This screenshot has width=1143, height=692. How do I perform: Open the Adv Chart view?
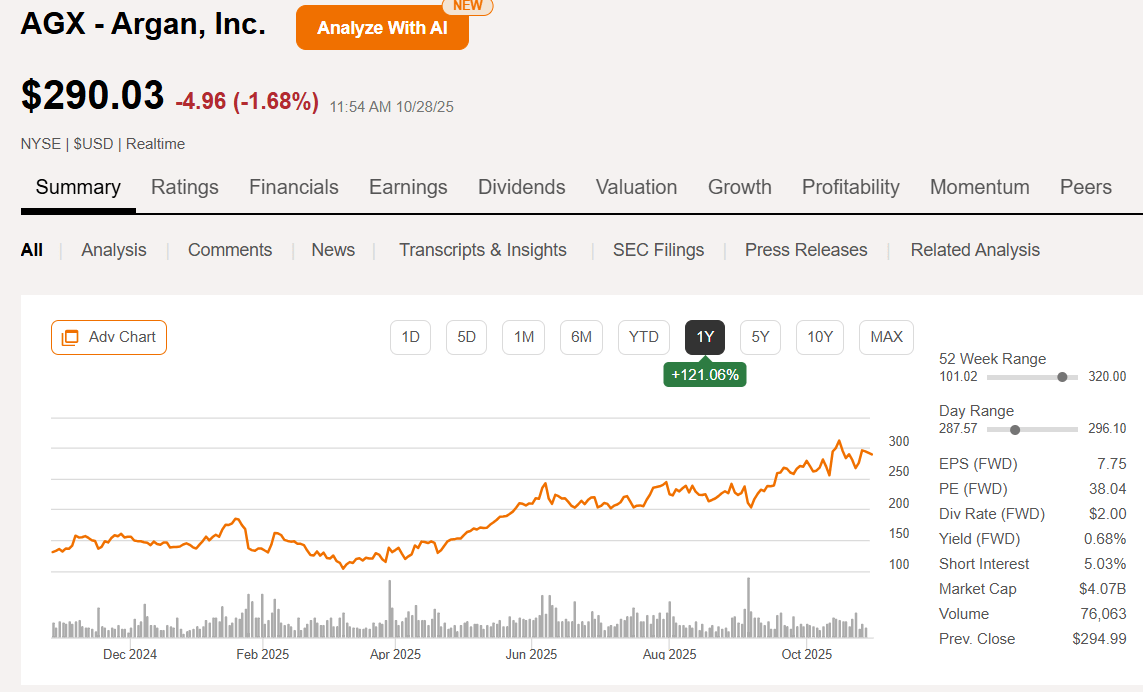109,337
